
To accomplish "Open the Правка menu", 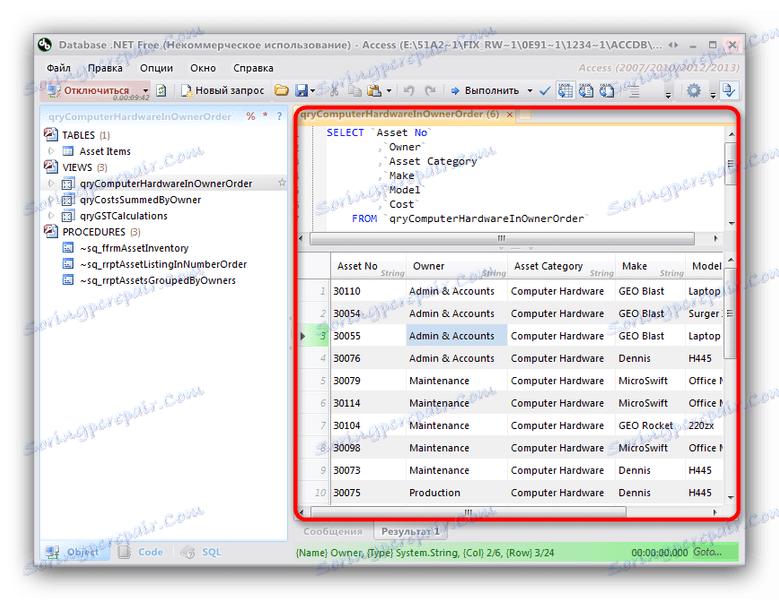I will coord(105,68).
